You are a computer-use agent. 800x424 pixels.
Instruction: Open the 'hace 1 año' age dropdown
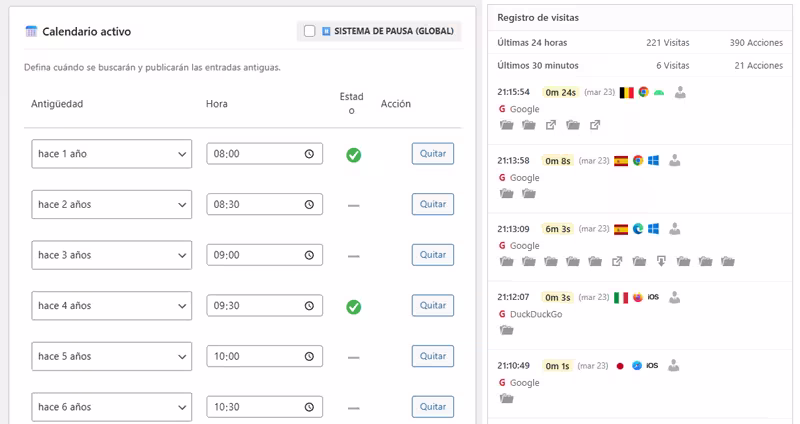tap(111, 154)
